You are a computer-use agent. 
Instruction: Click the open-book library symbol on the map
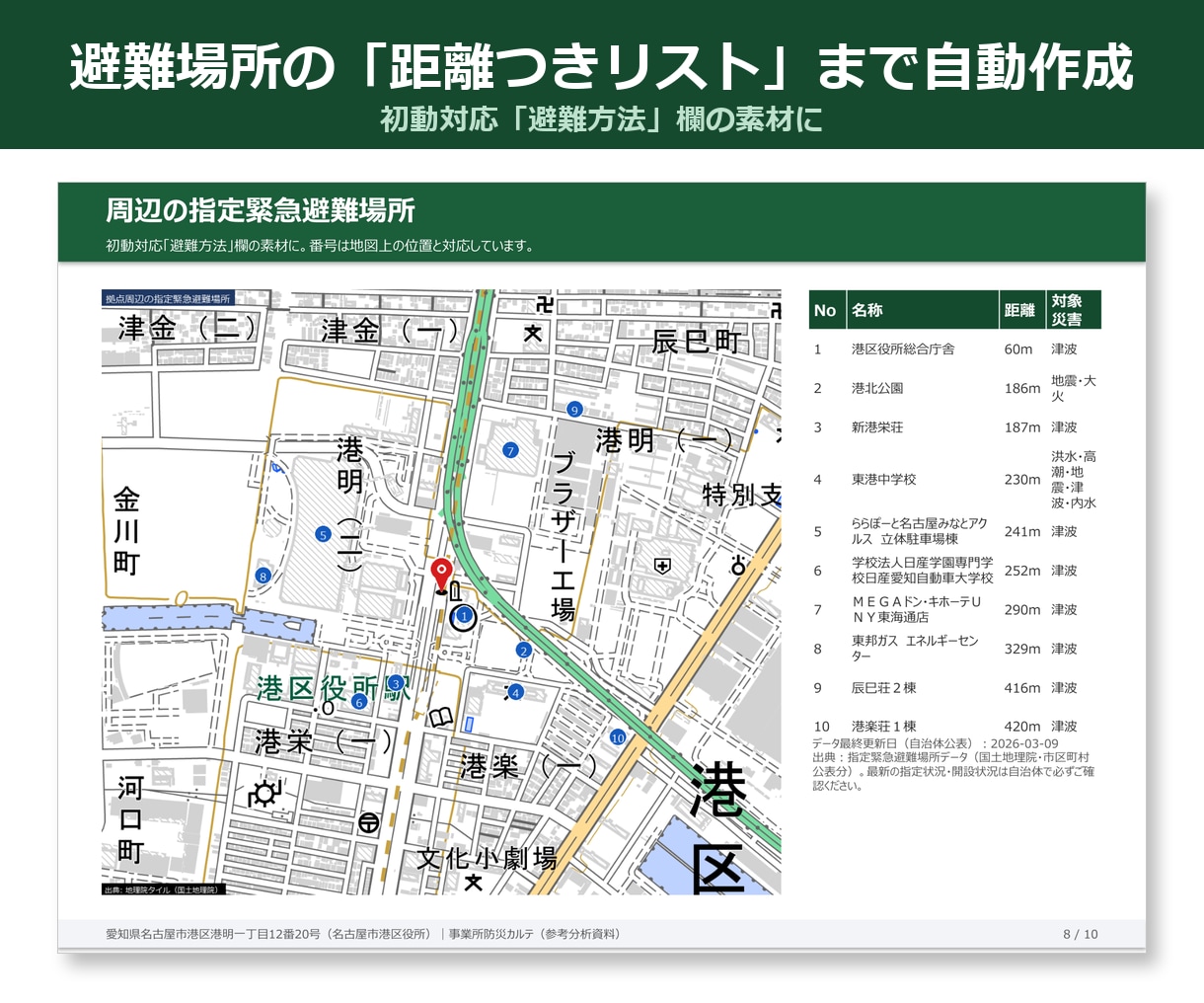441,718
